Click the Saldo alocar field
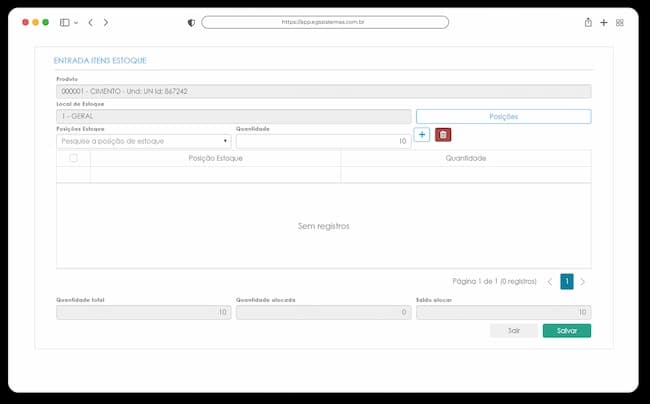650x404 pixels. tap(504, 312)
